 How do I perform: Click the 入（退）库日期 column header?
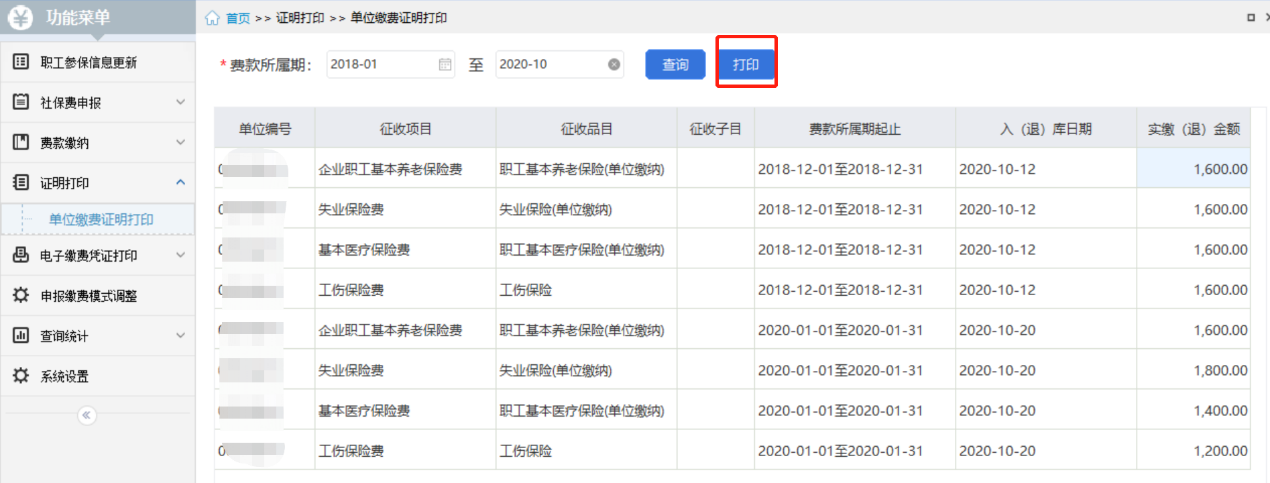[x=1045, y=129]
